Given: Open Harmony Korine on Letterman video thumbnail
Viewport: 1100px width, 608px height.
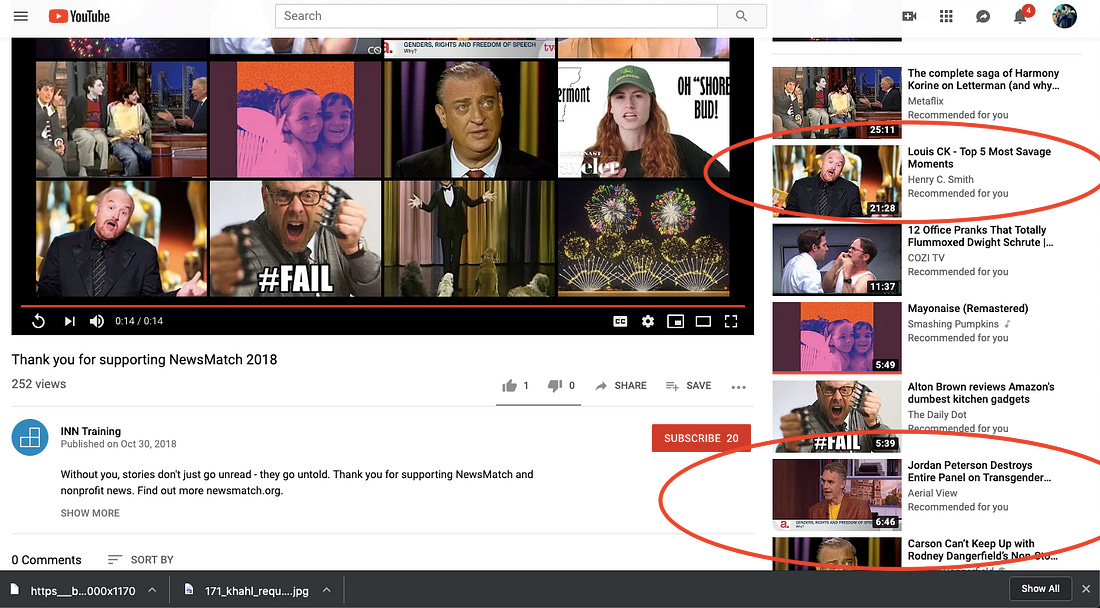Looking at the screenshot, I should click(x=837, y=102).
